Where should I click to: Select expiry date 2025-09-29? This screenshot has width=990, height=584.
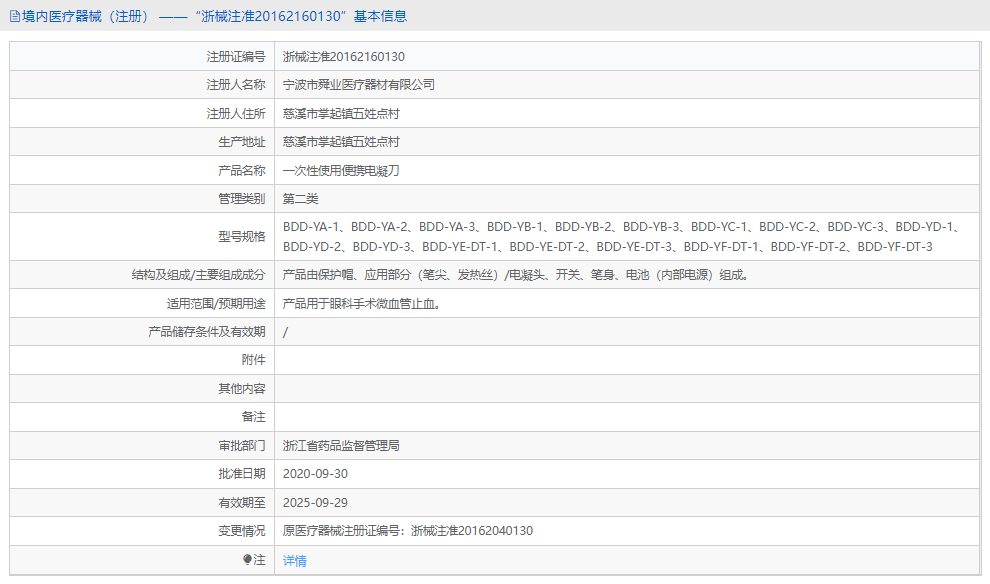click(x=315, y=503)
